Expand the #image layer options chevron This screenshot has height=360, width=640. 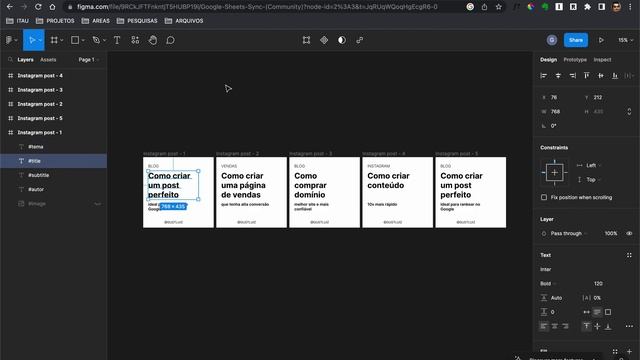coord(97,204)
